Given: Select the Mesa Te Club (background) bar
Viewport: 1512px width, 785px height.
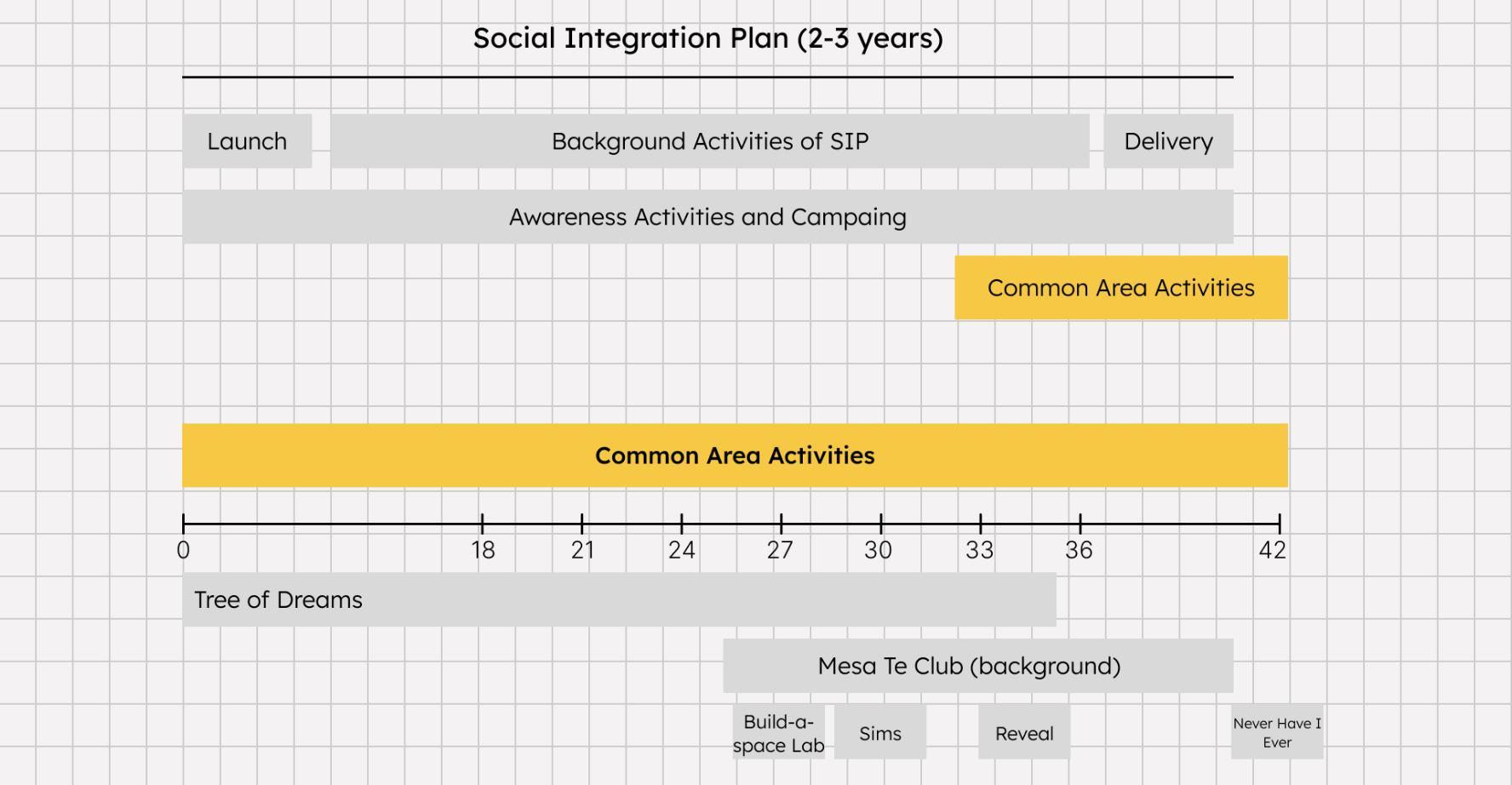Looking at the screenshot, I should tap(978, 666).
